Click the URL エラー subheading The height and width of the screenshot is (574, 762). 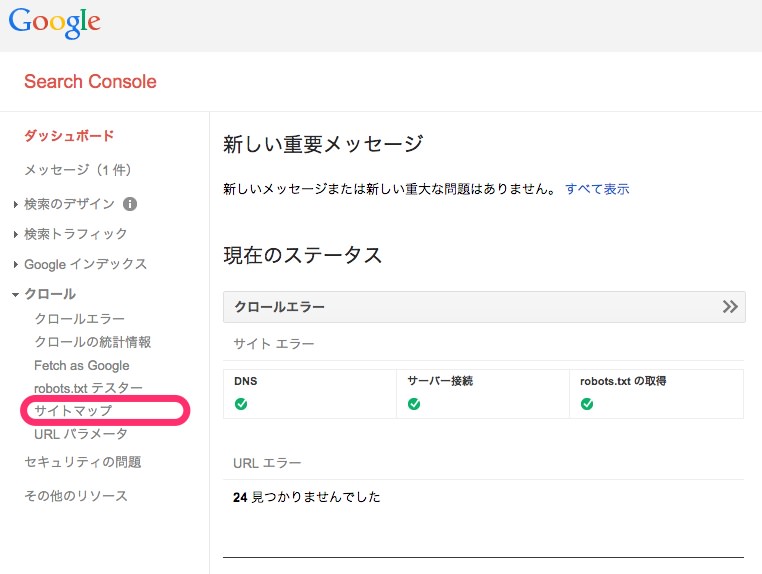pyautogui.click(x=267, y=463)
